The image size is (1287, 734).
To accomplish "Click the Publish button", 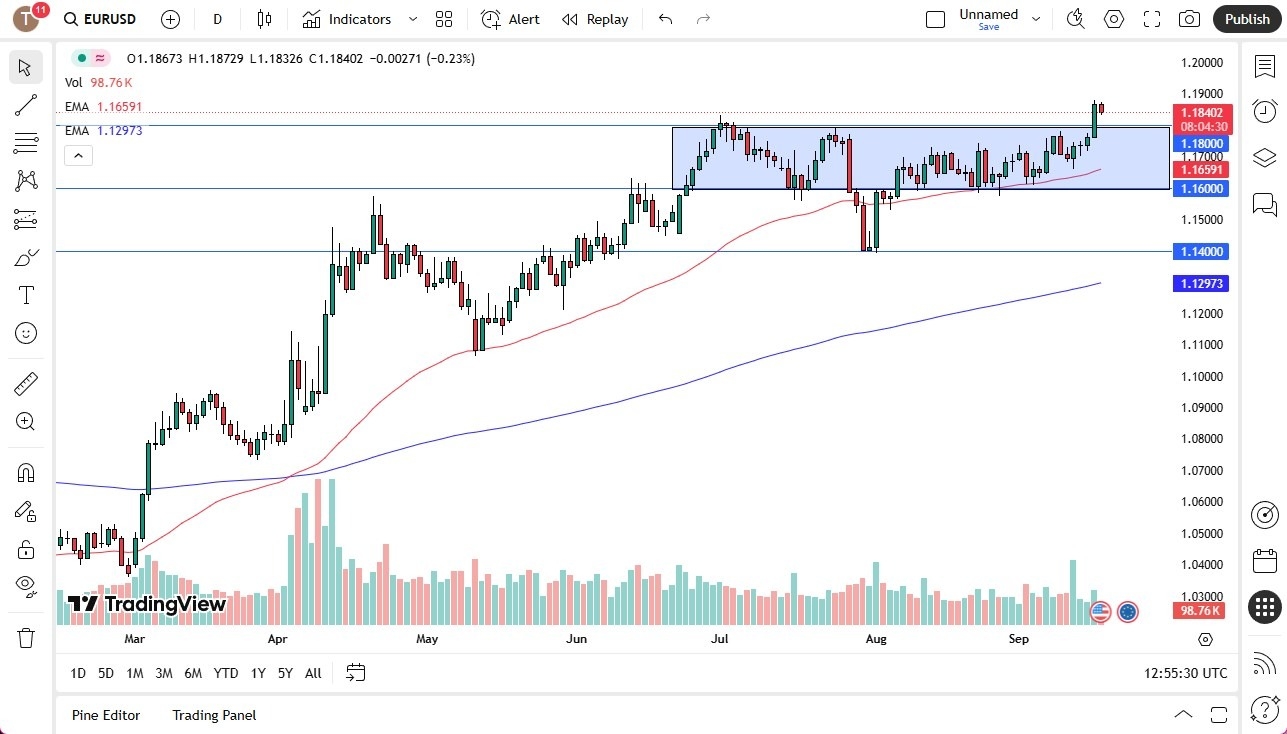I will pos(1247,18).
